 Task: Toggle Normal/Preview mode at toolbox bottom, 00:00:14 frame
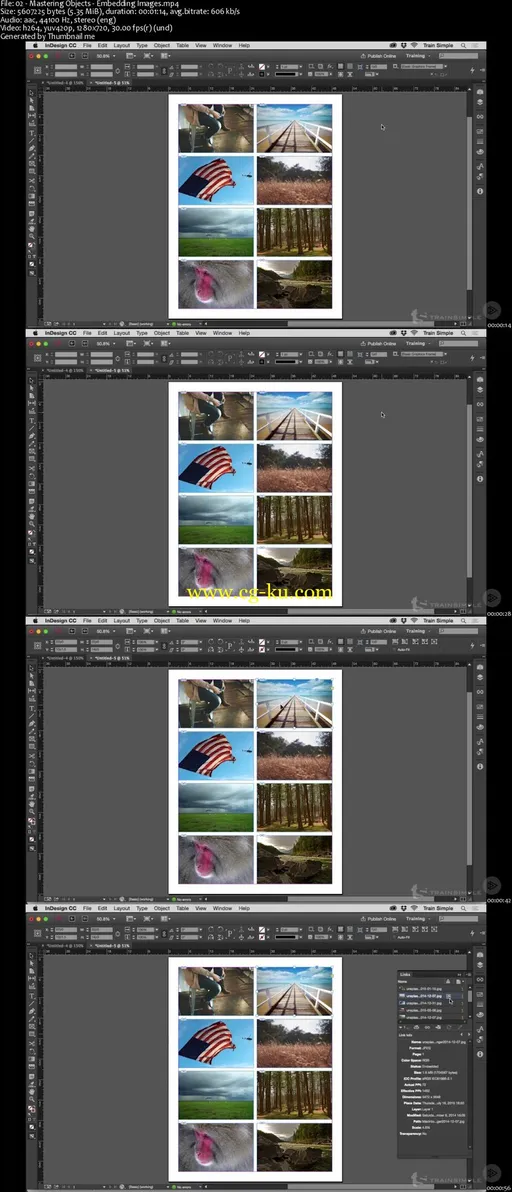point(33,272)
